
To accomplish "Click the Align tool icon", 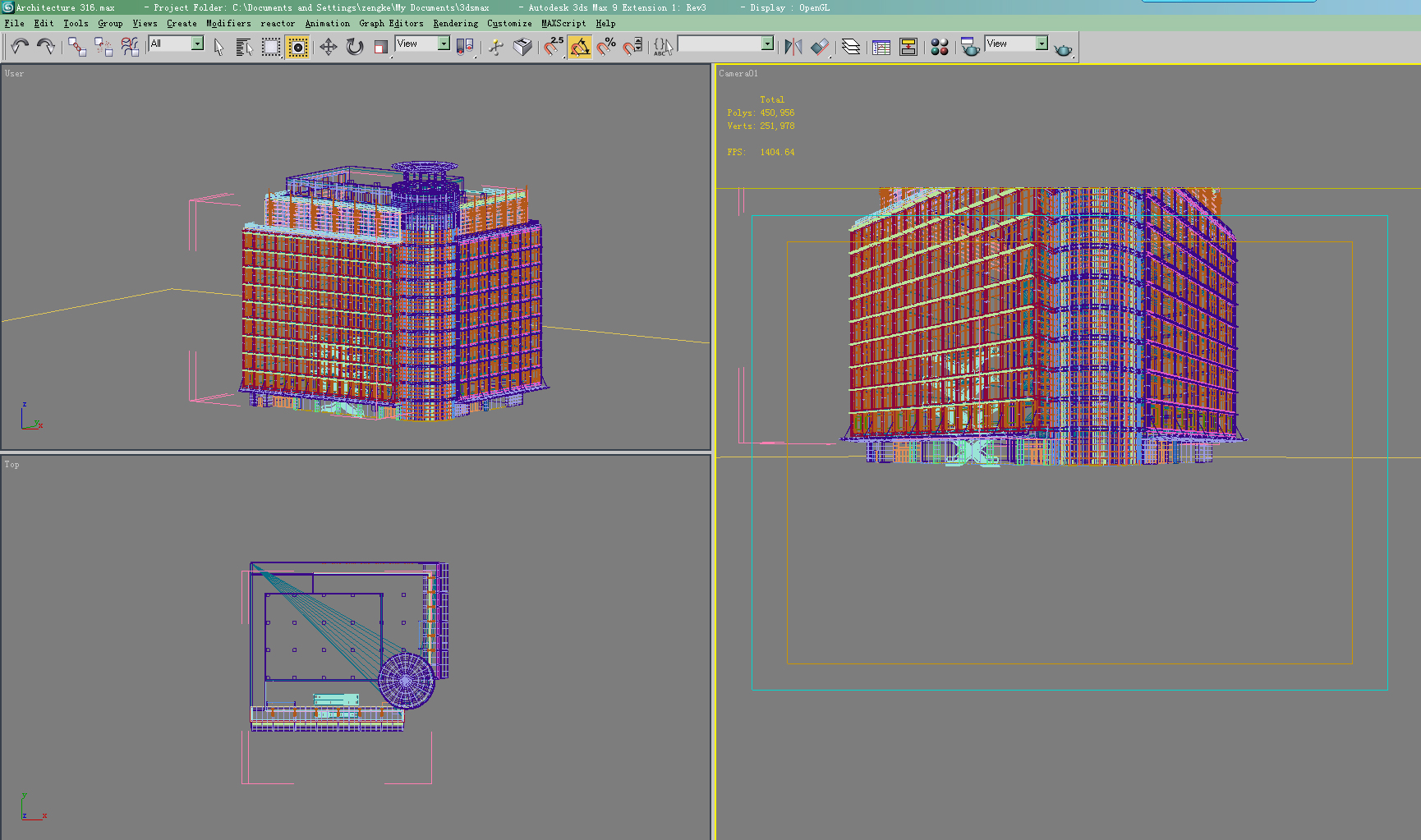I will (820, 47).
